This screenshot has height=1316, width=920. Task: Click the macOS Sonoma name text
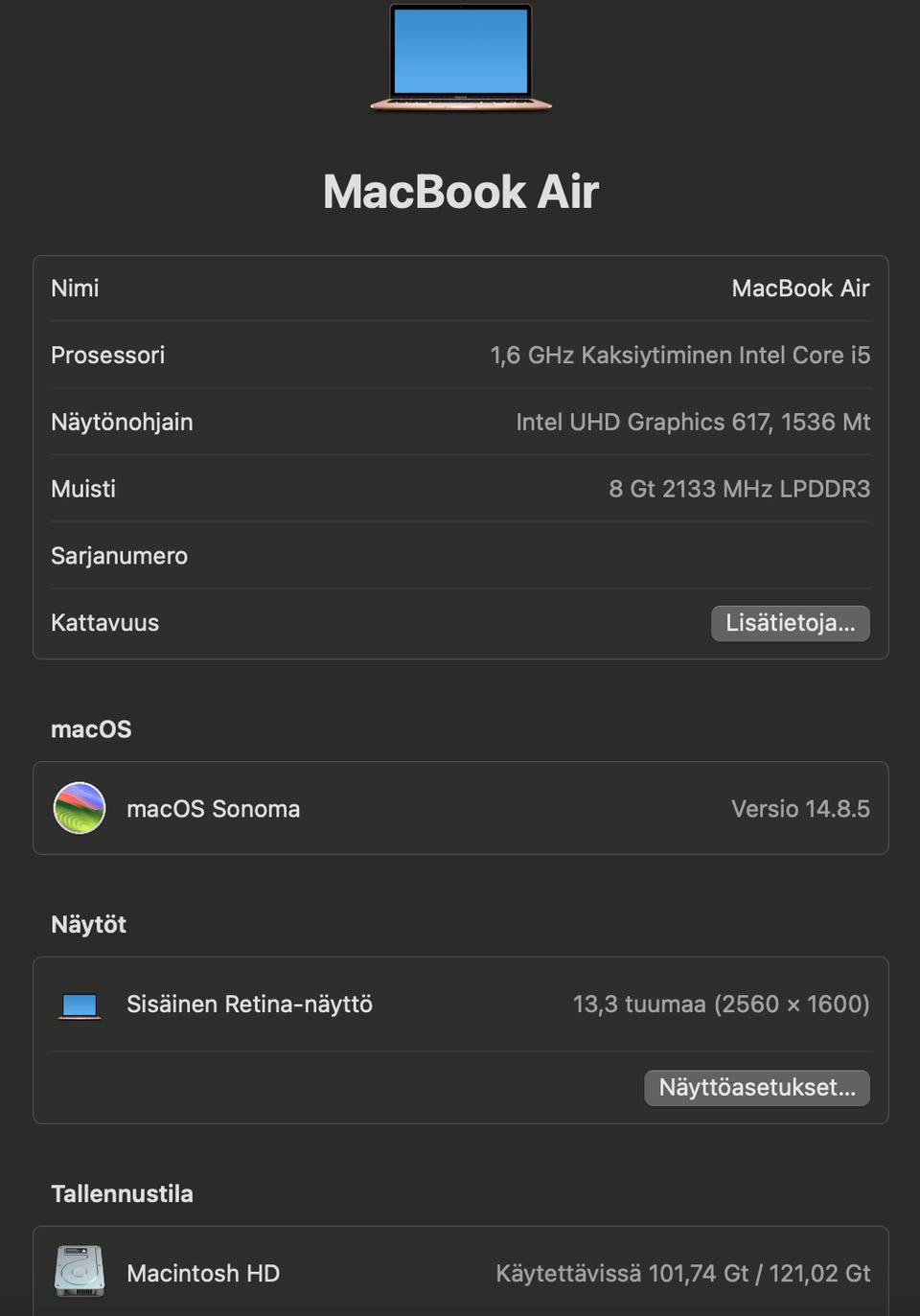[214, 809]
